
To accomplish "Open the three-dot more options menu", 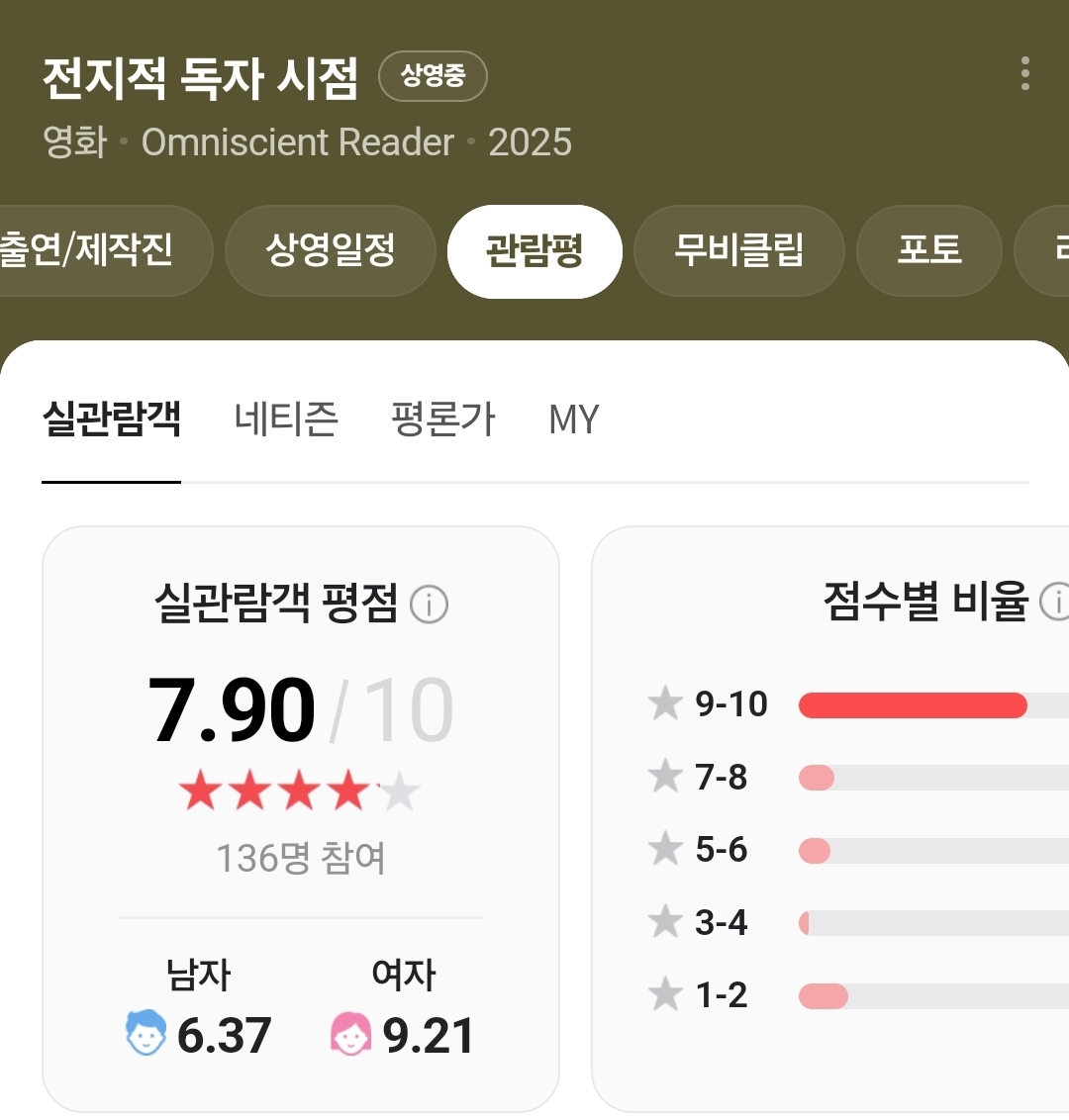I will [x=1024, y=74].
